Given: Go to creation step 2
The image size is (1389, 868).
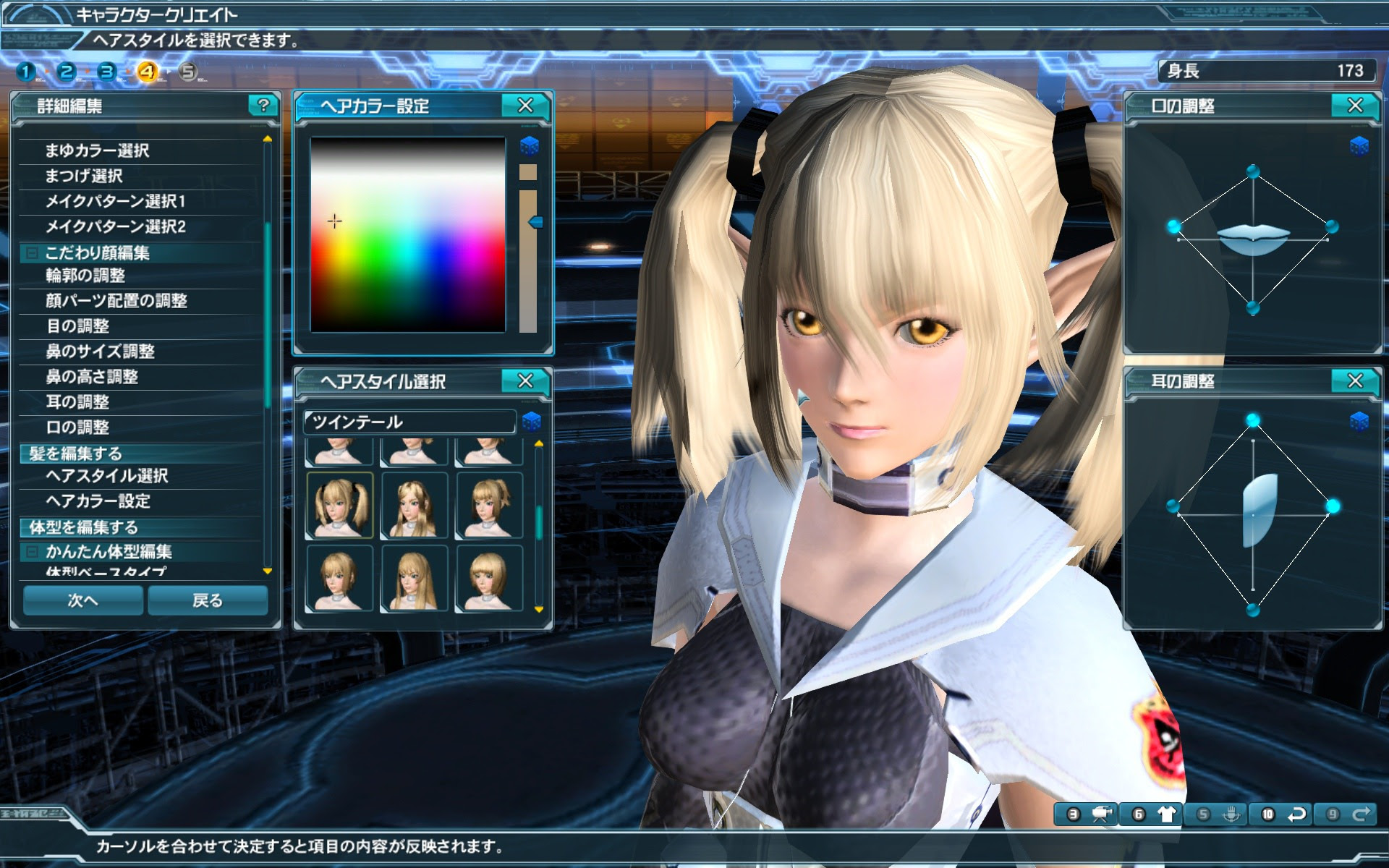Looking at the screenshot, I should [x=67, y=71].
